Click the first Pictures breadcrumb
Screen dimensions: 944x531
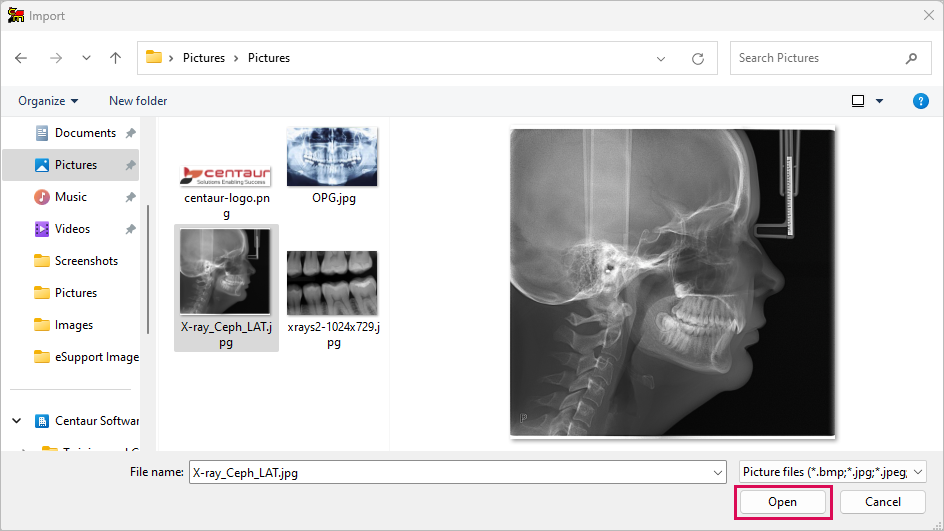[203, 58]
